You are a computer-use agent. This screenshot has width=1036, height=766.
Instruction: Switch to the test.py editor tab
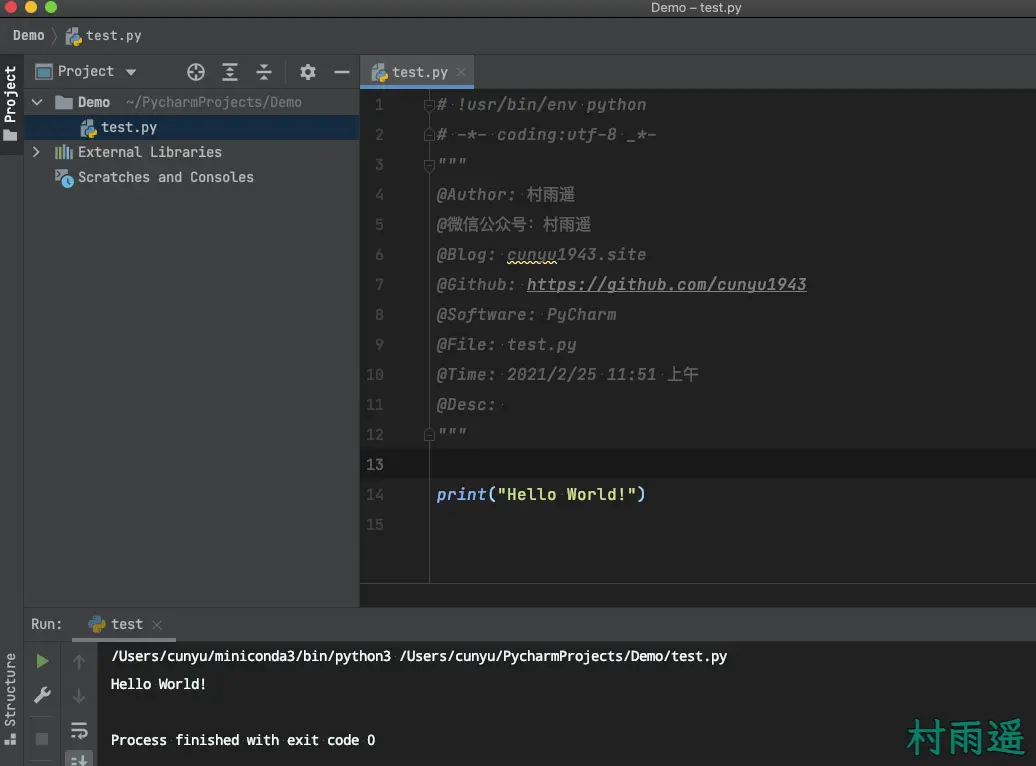click(x=419, y=72)
